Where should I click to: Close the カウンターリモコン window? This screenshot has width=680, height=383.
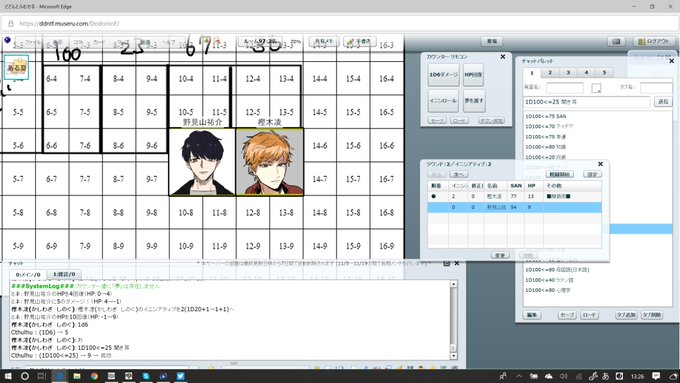[503, 57]
